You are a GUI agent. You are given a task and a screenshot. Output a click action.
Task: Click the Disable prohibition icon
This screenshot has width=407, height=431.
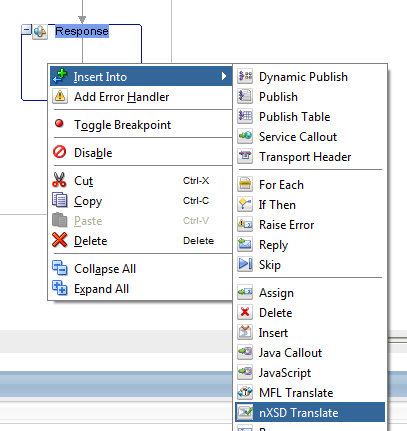coord(60,152)
